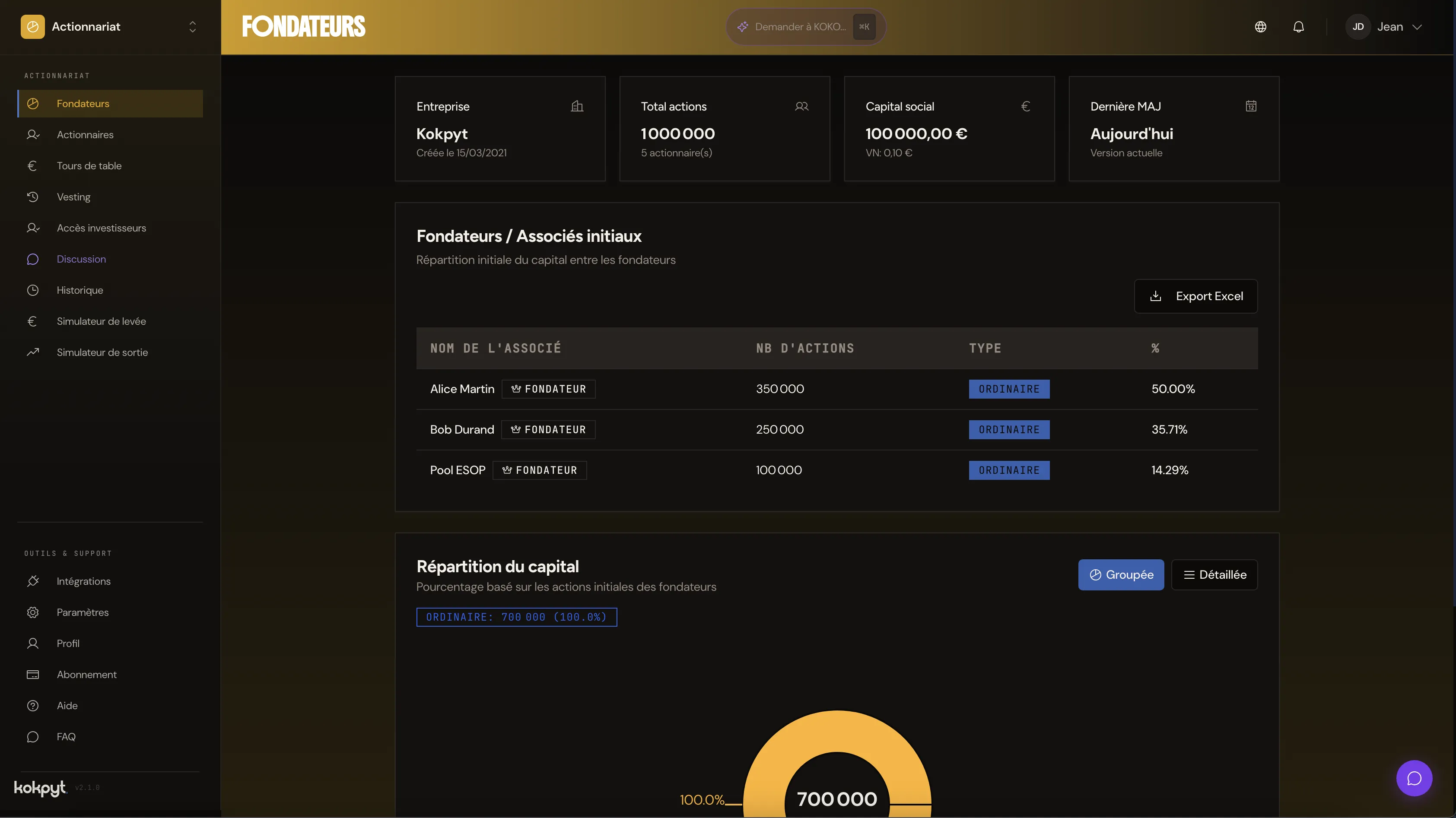The height and width of the screenshot is (818, 1456).
Task: Open Accès investisseurs page
Action: [110, 228]
